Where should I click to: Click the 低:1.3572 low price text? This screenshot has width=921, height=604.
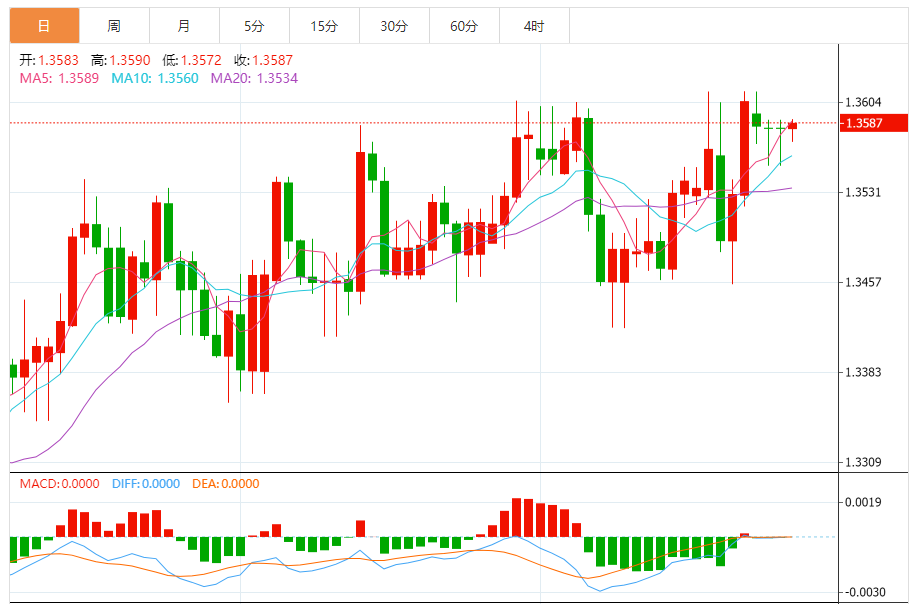[192, 60]
